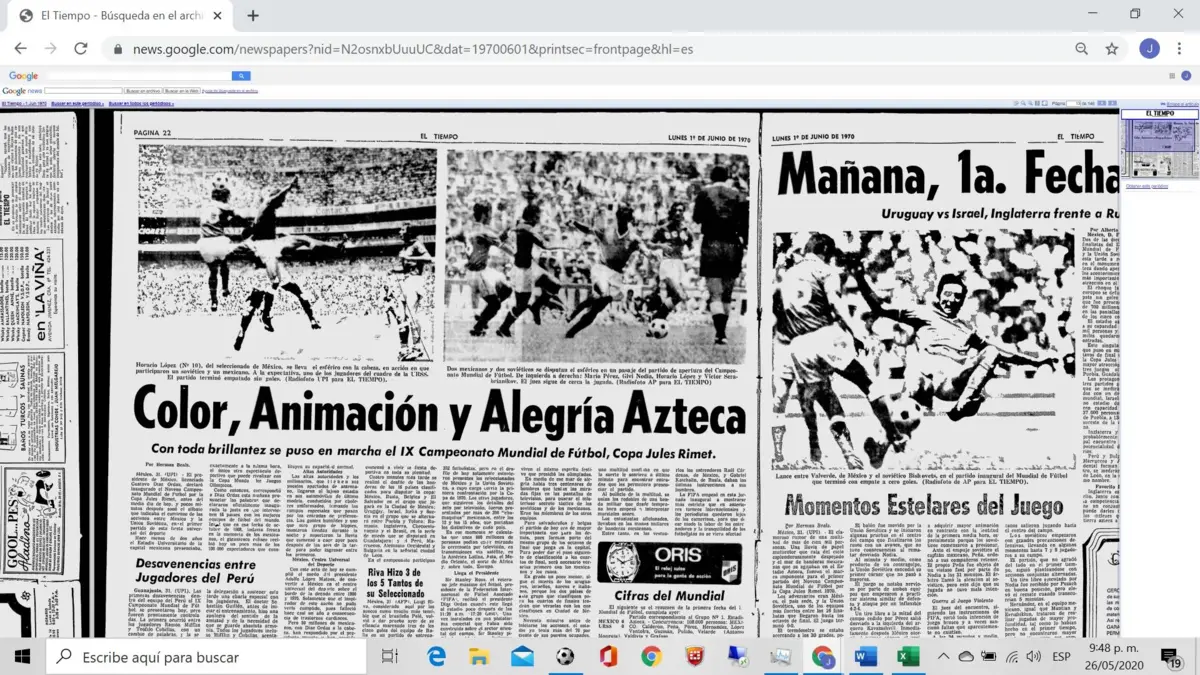1200x675 pixels.
Task: Go to next page with viewer arrow
Action: [1110, 103]
